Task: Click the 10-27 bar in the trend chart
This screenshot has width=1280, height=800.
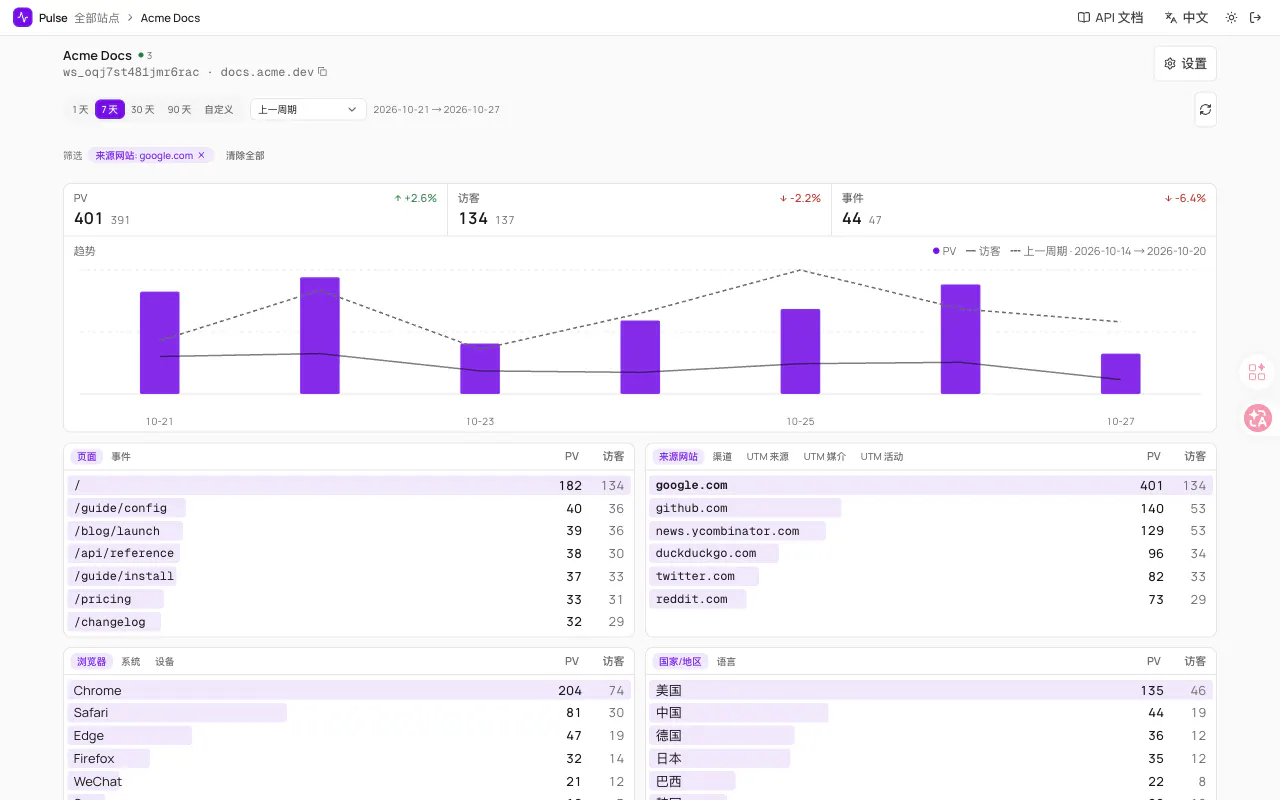Action: [1121, 374]
